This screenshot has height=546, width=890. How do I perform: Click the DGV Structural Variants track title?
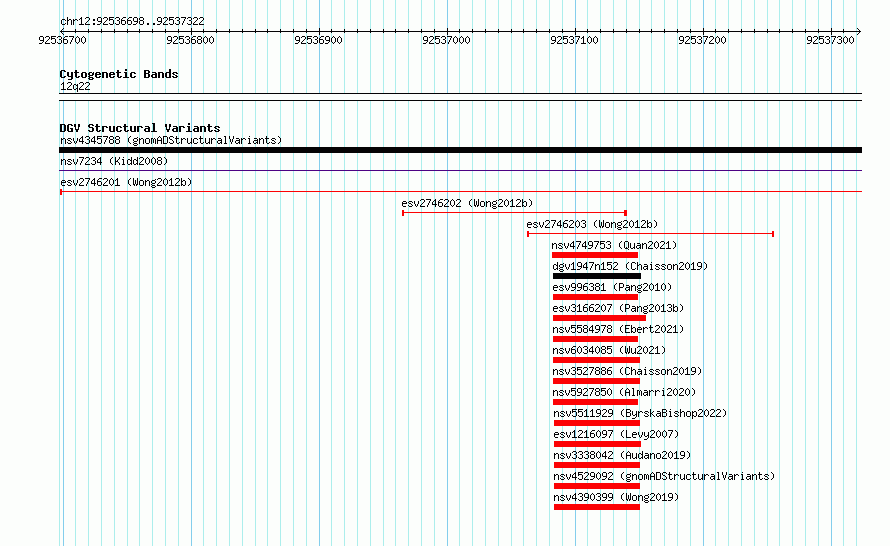[x=140, y=128]
